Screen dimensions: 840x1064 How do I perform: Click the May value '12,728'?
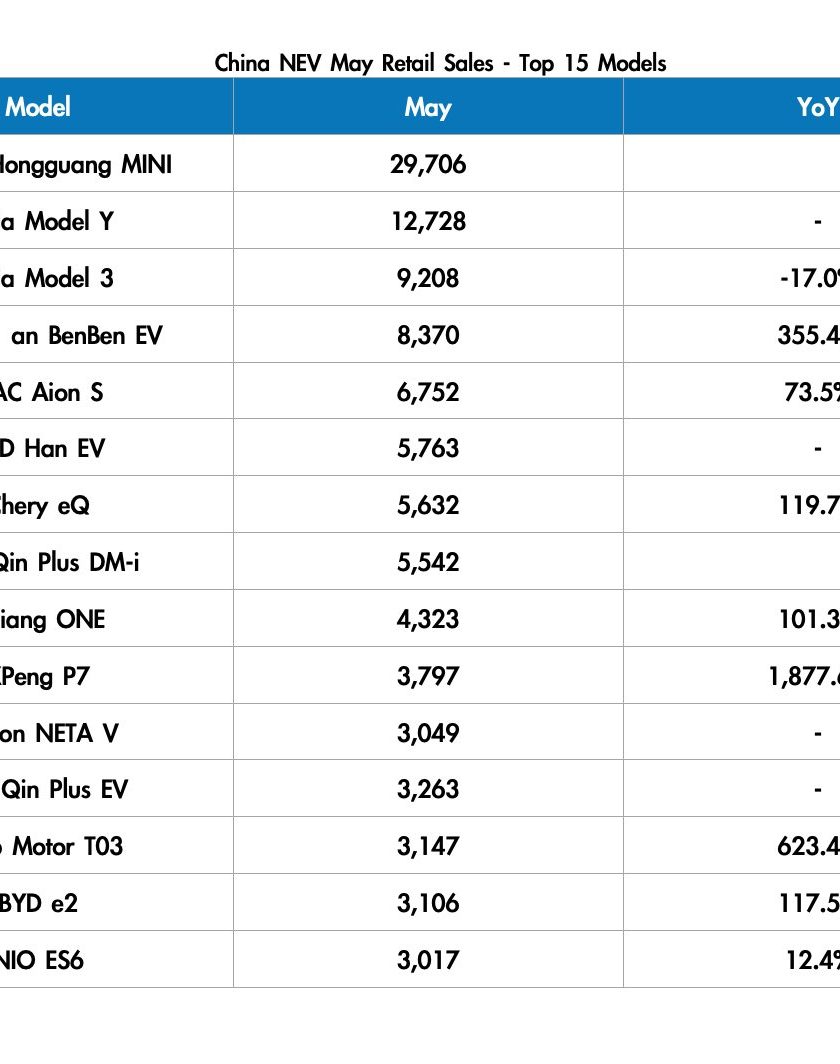click(428, 221)
